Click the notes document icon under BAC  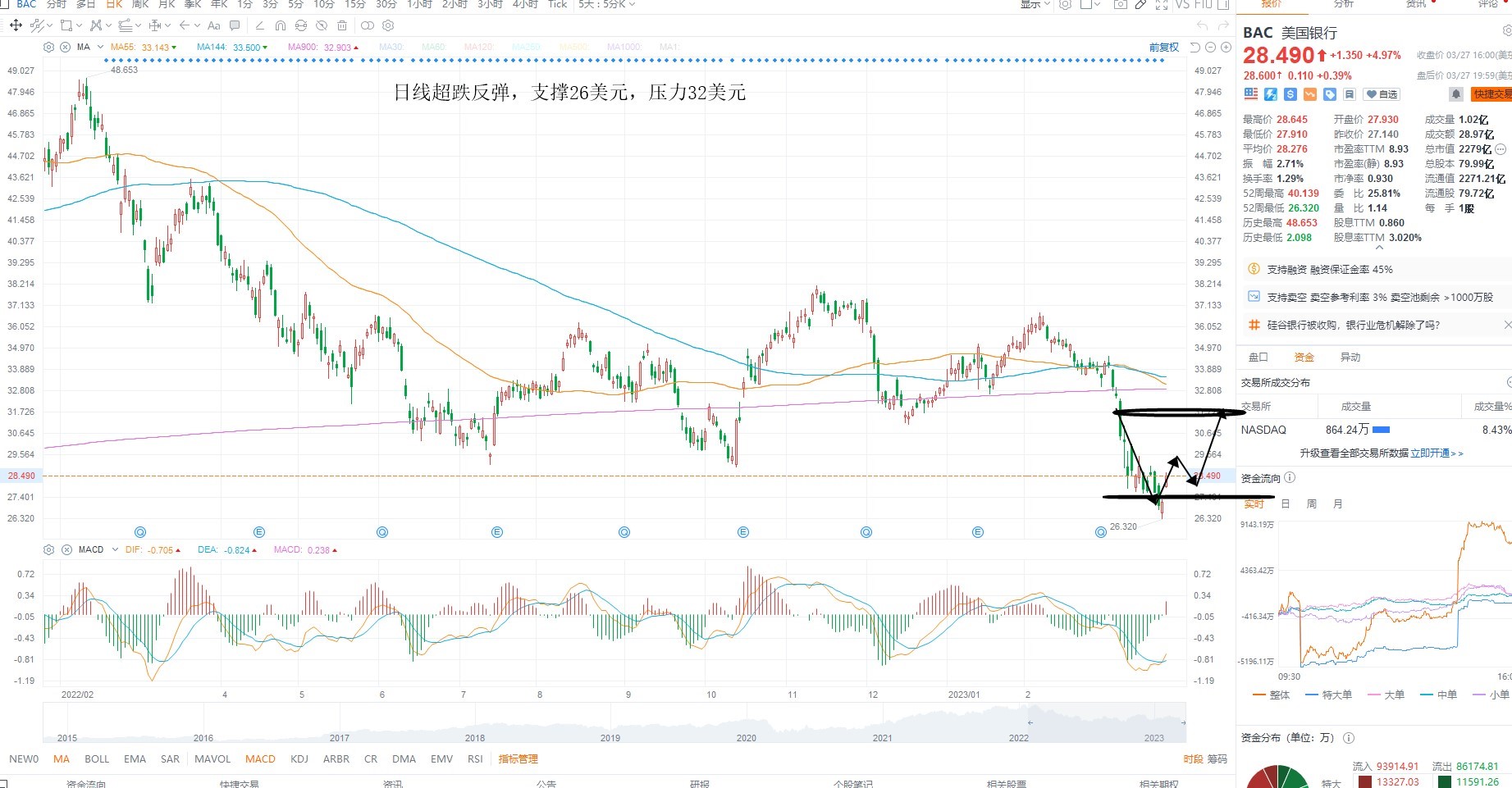tap(1350, 94)
